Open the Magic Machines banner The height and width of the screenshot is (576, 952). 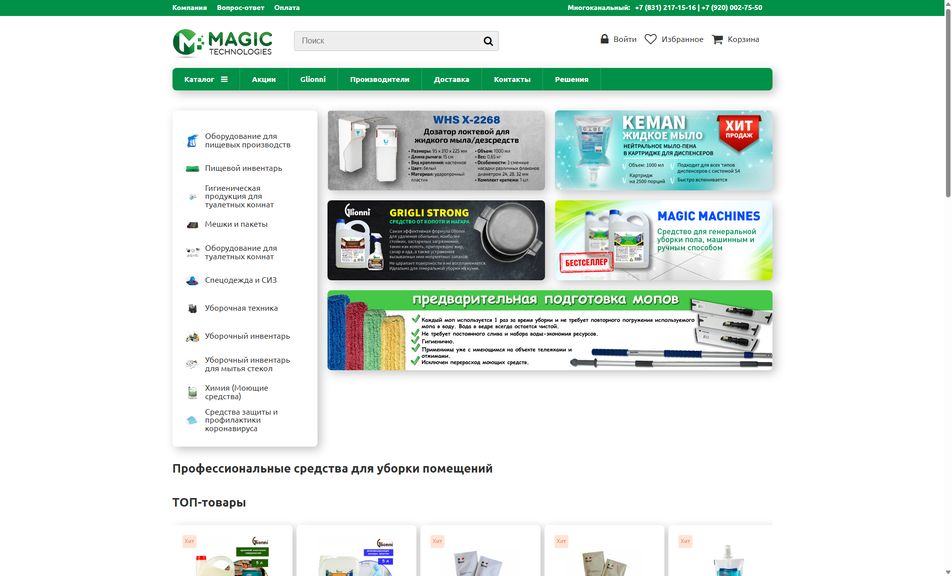(x=664, y=240)
